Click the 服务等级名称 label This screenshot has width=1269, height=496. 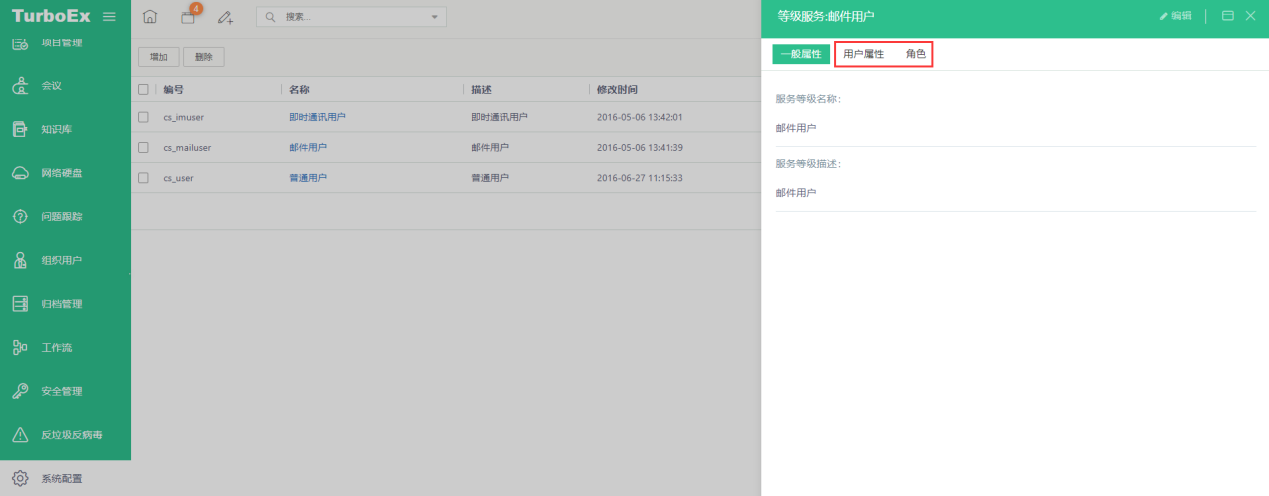click(x=808, y=99)
